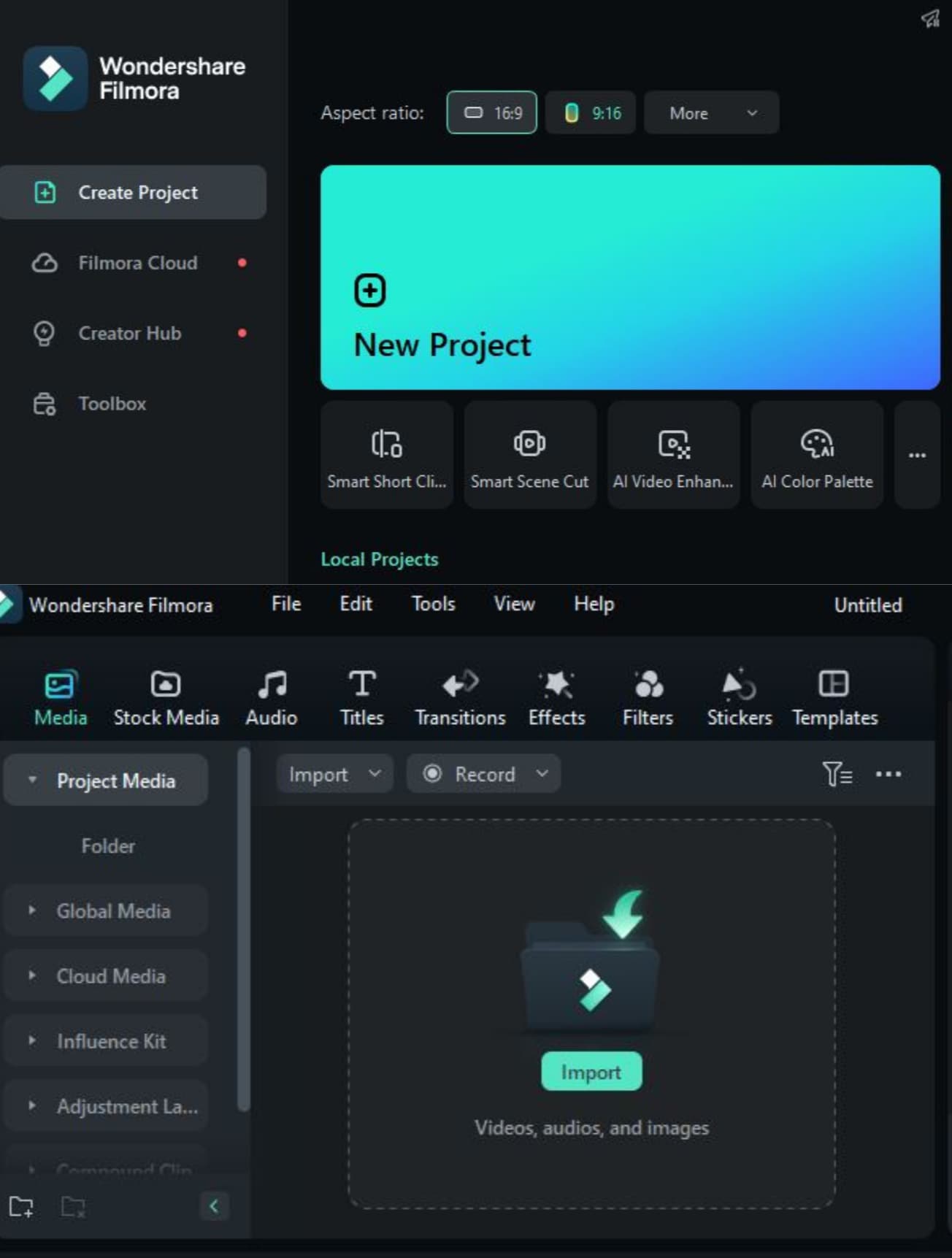This screenshot has width=952, height=1258.
Task: Open the Tools menu
Action: 433,604
